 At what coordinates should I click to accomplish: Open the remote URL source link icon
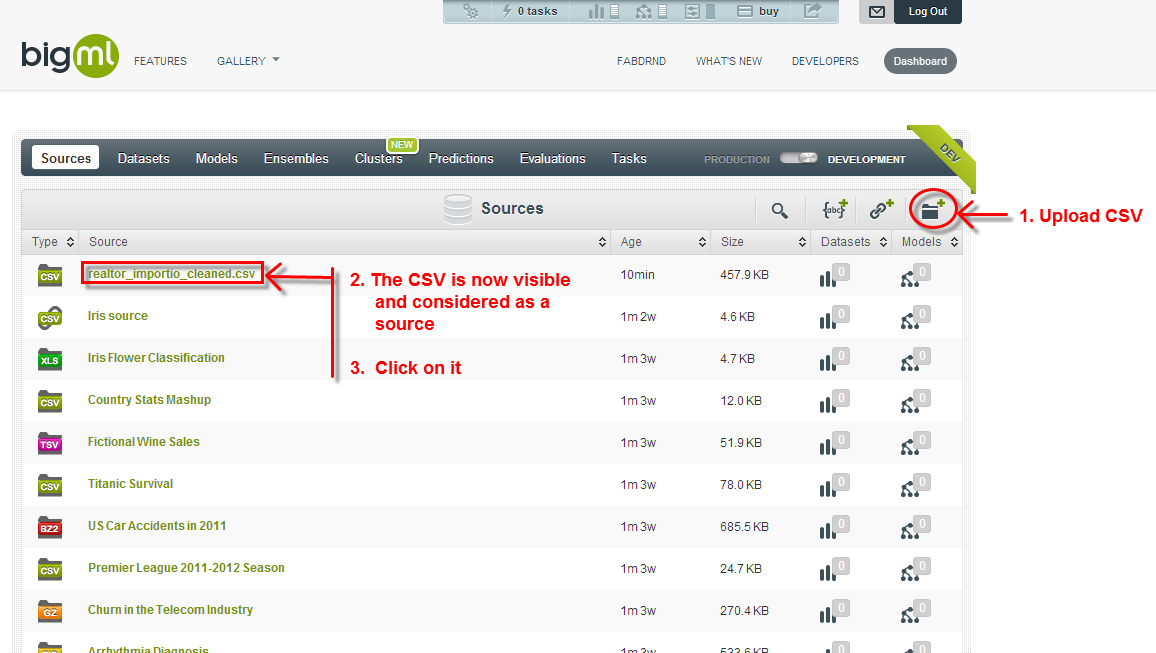click(881, 209)
